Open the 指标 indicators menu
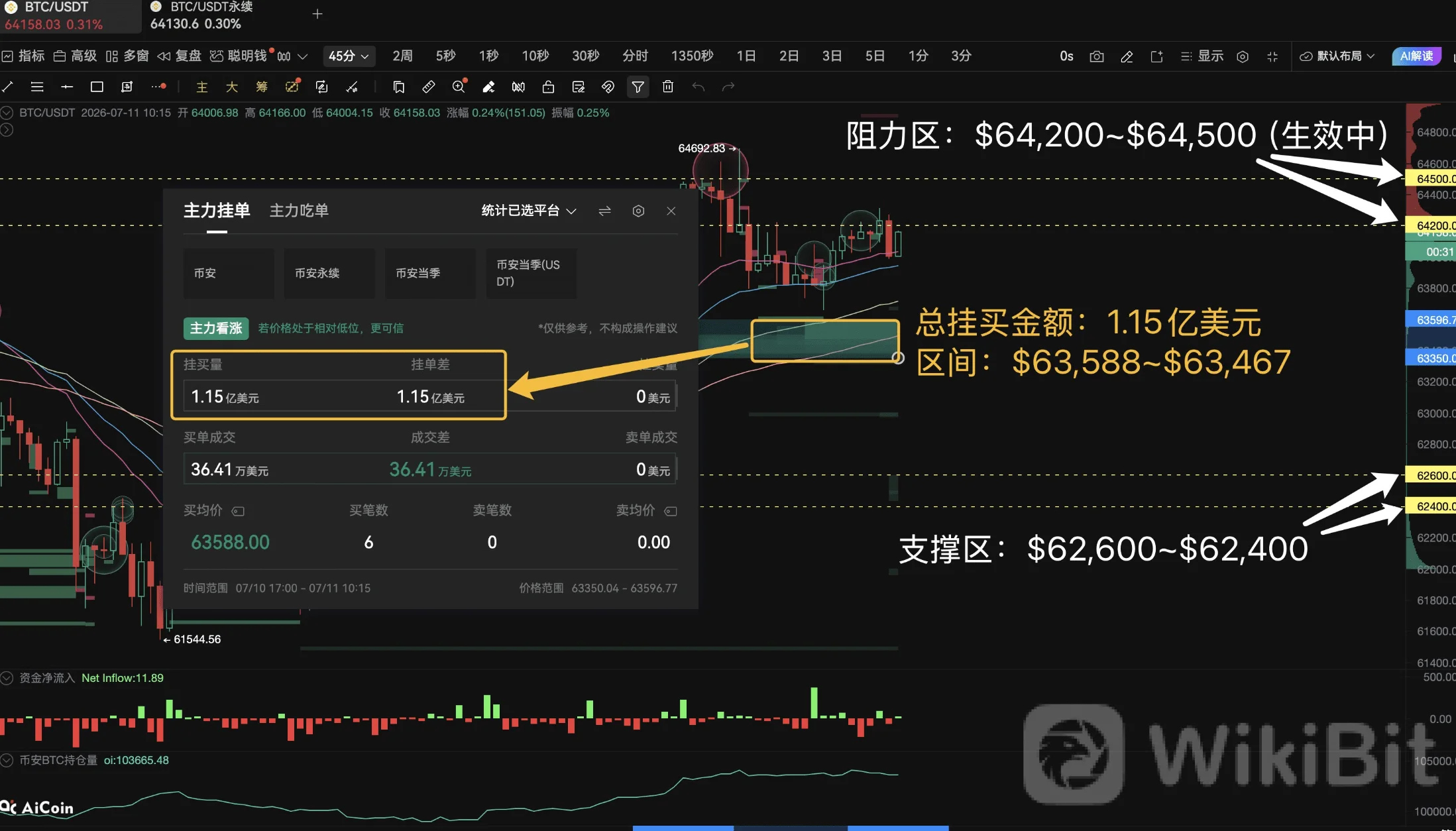The width and height of the screenshot is (1456, 831). (23, 56)
